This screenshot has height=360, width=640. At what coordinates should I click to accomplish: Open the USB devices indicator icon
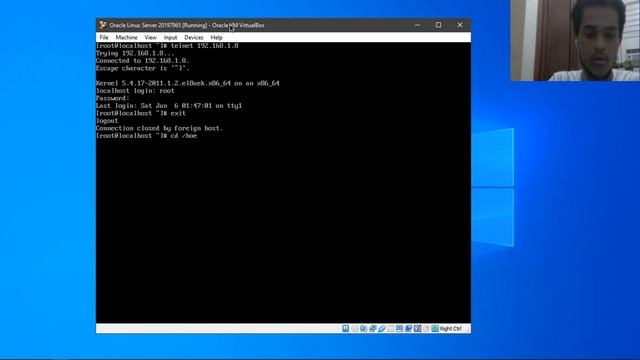click(382, 329)
